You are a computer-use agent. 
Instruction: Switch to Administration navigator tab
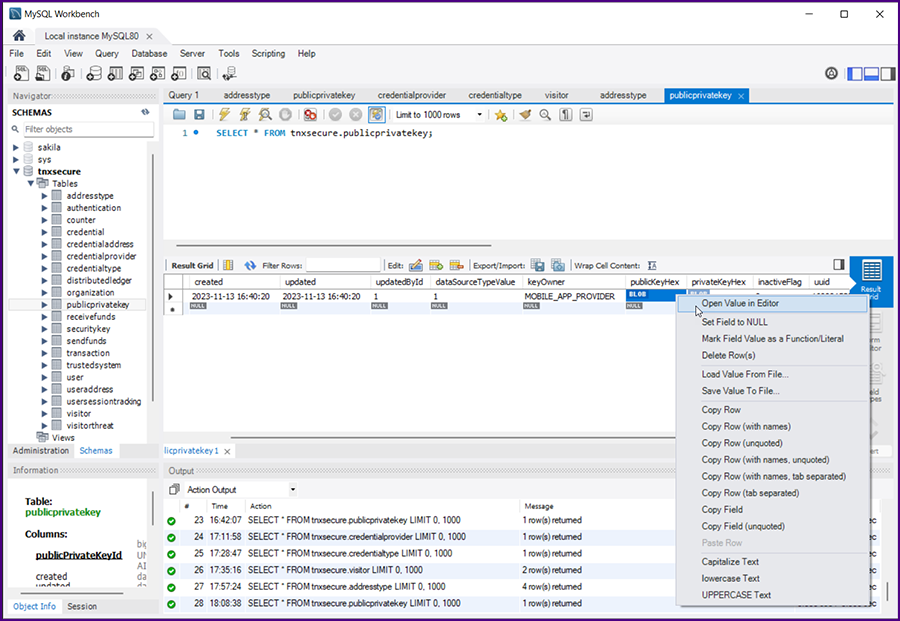point(40,451)
